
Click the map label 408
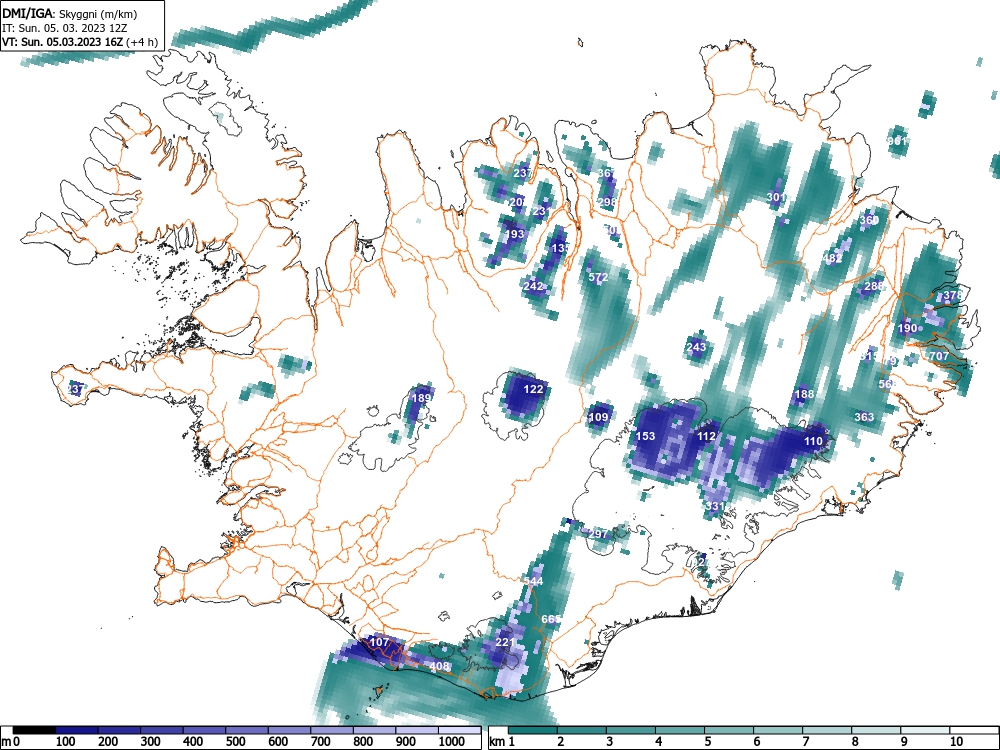pyautogui.click(x=439, y=667)
